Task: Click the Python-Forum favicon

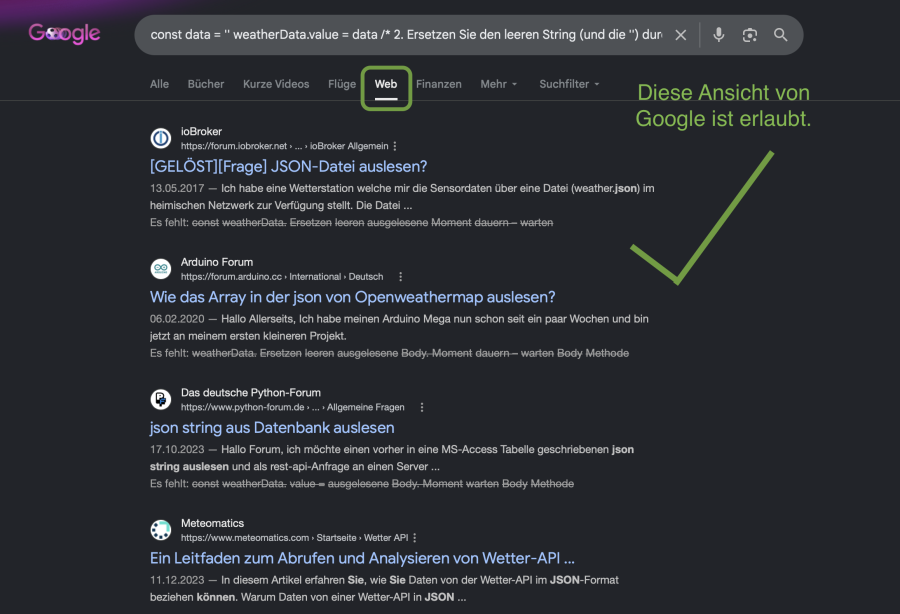Action: point(161,399)
